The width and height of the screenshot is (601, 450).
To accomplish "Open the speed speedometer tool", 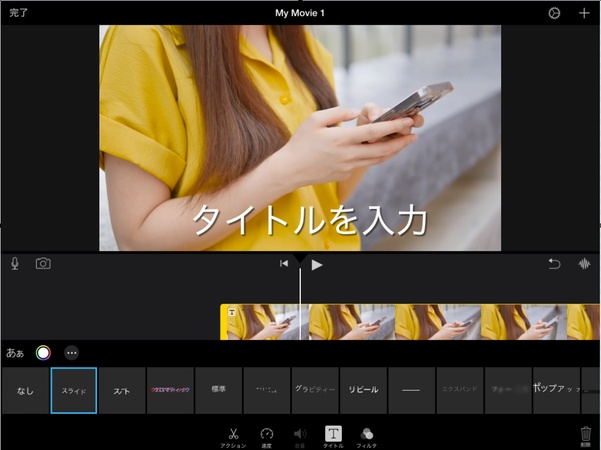I will pos(267,436).
